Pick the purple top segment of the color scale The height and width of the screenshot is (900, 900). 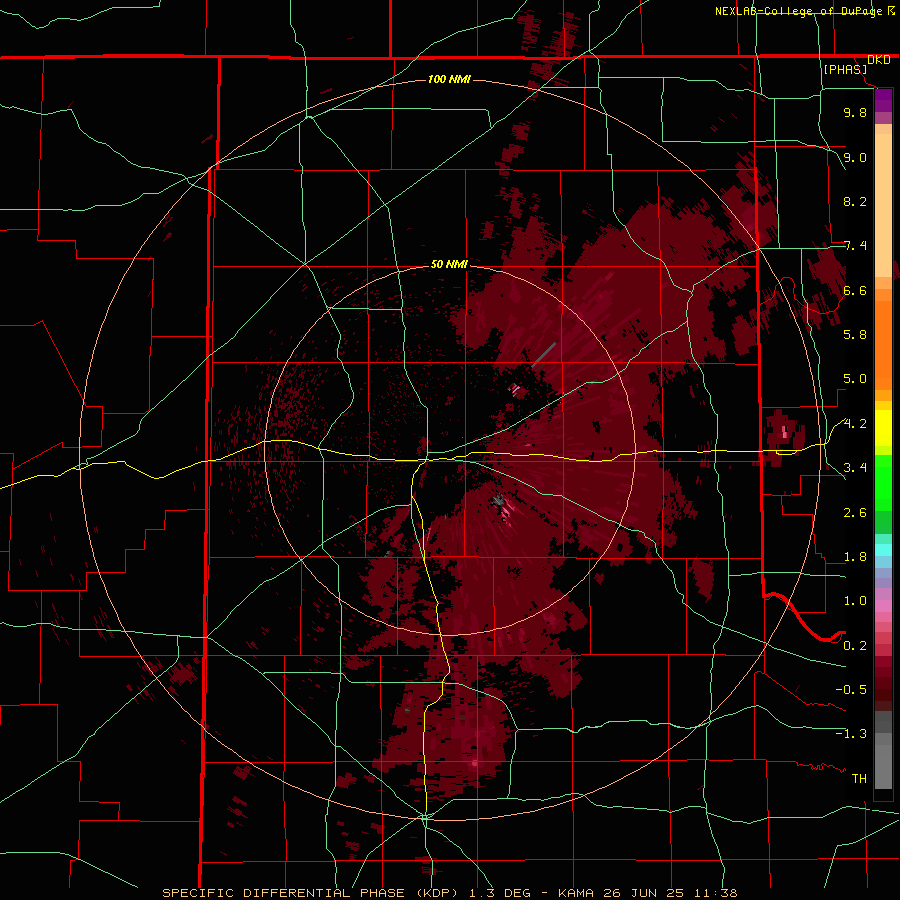883,100
